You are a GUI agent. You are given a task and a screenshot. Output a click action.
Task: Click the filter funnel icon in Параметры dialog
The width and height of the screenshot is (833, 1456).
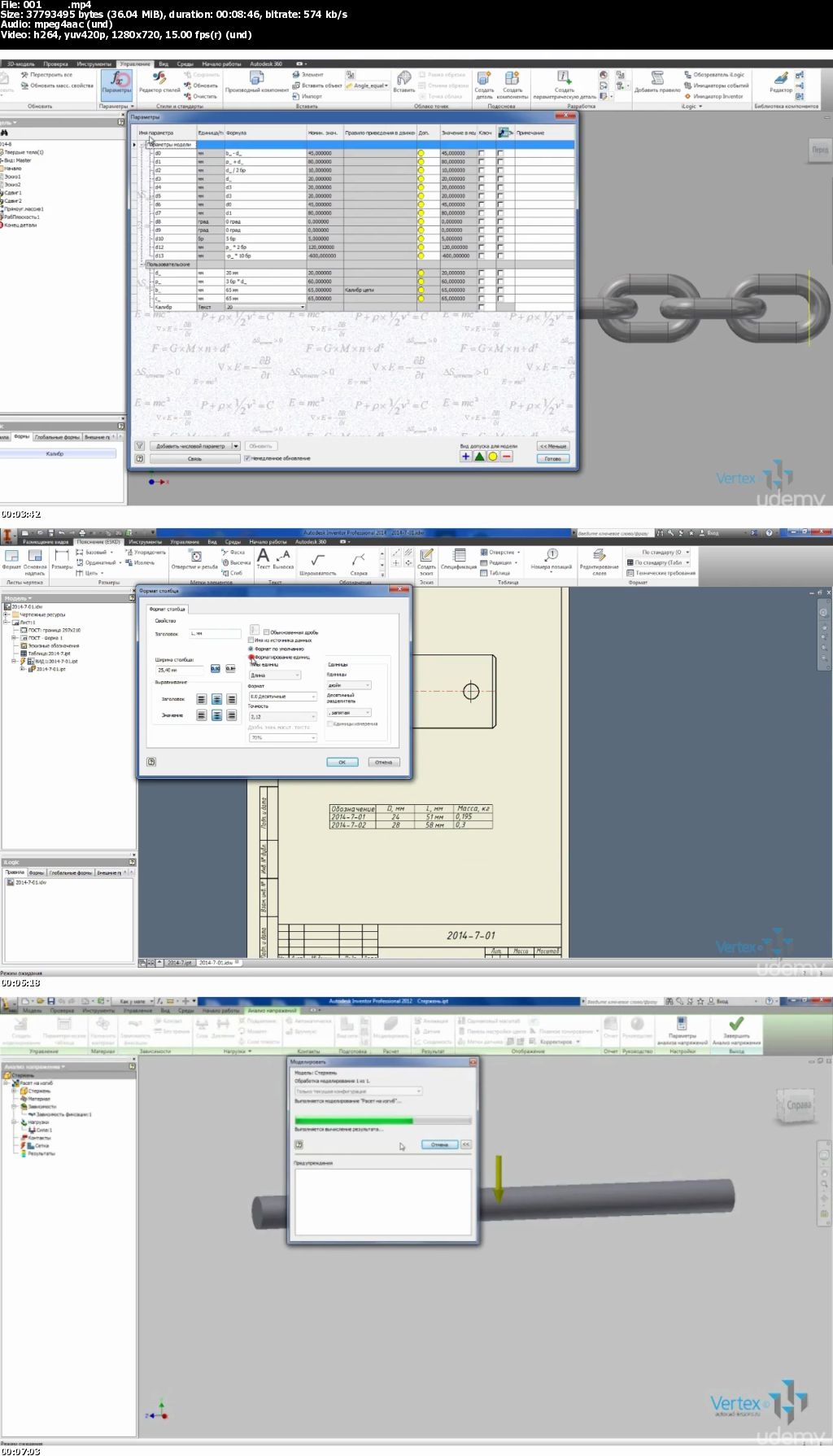point(140,446)
